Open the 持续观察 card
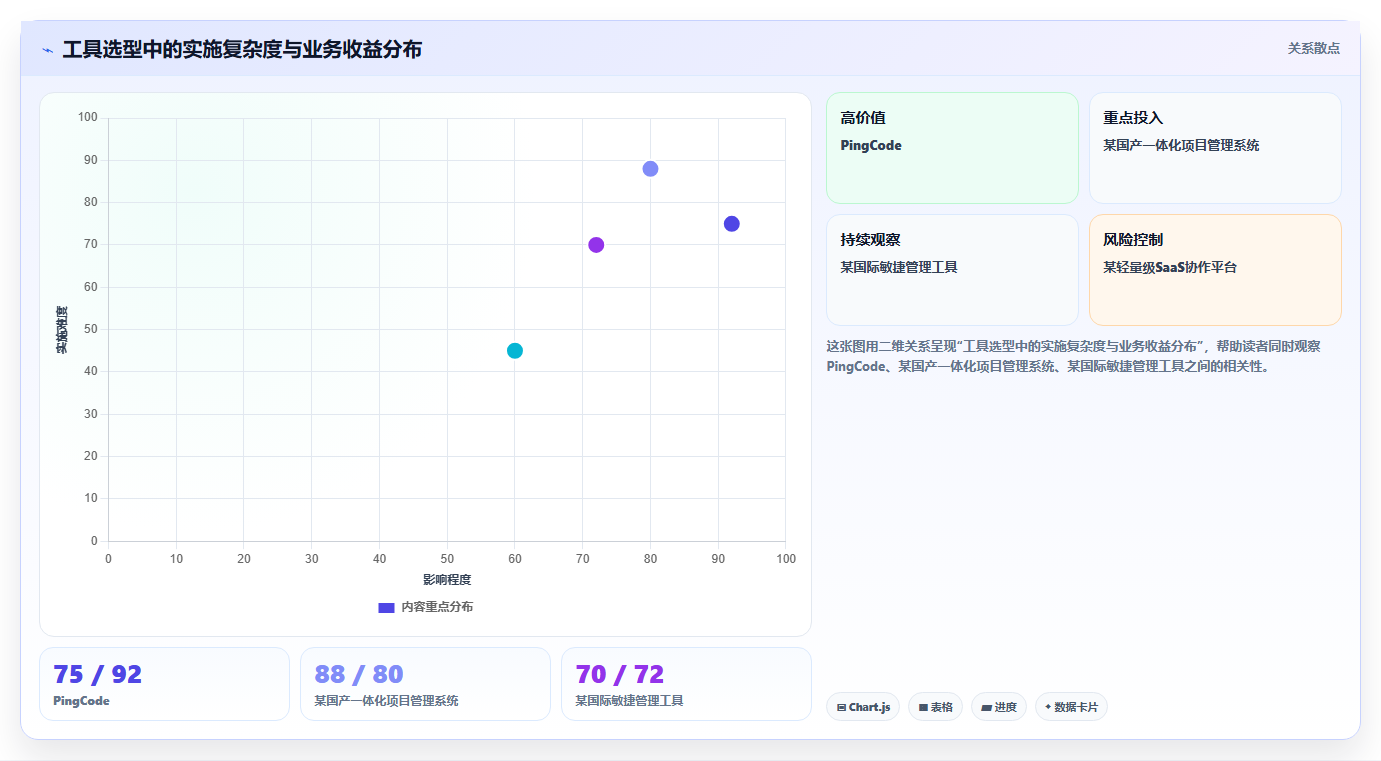Image resolution: width=1381 pixels, height=761 pixels. point(952,270)
